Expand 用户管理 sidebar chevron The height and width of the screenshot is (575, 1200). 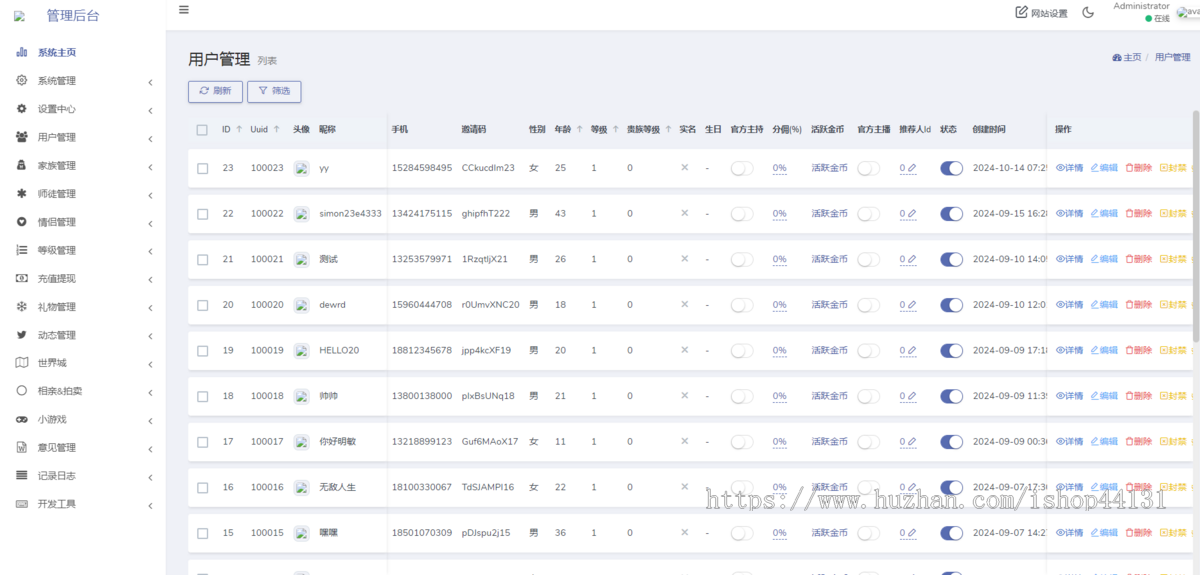[x=150, y=138]
